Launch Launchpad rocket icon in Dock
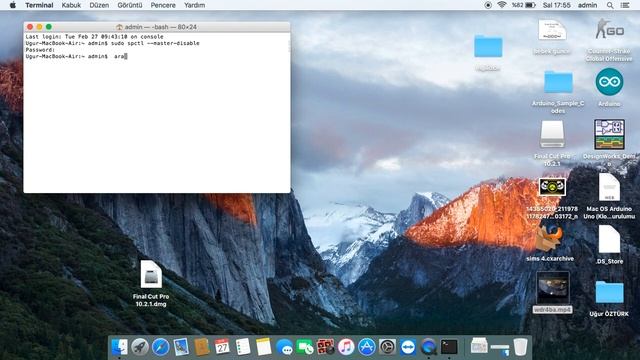640x360 pixels. [x=140, y=347]
